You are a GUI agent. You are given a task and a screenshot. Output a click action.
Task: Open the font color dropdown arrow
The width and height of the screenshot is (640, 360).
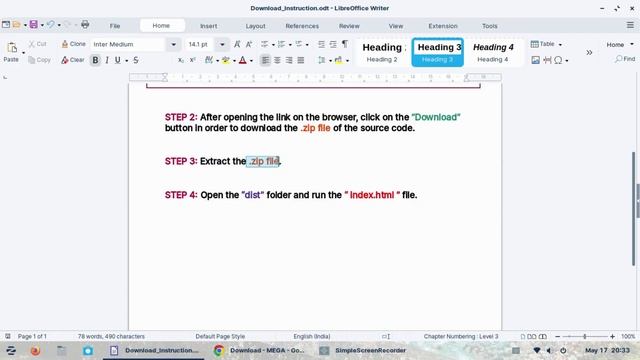251,60
